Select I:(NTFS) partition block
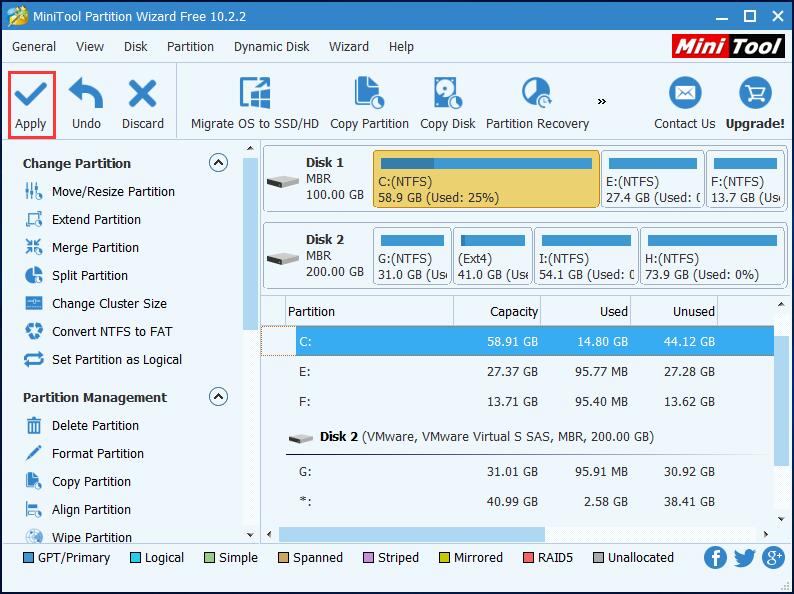 click(586, 256)
